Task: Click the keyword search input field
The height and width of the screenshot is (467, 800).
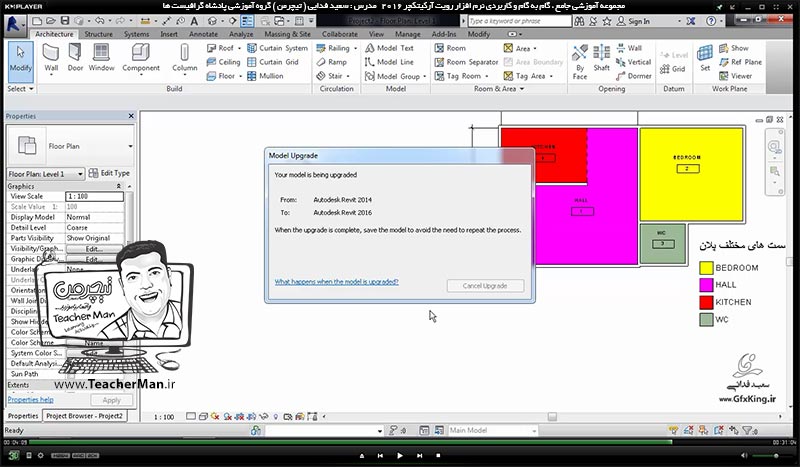Action: tap(519, 21)
